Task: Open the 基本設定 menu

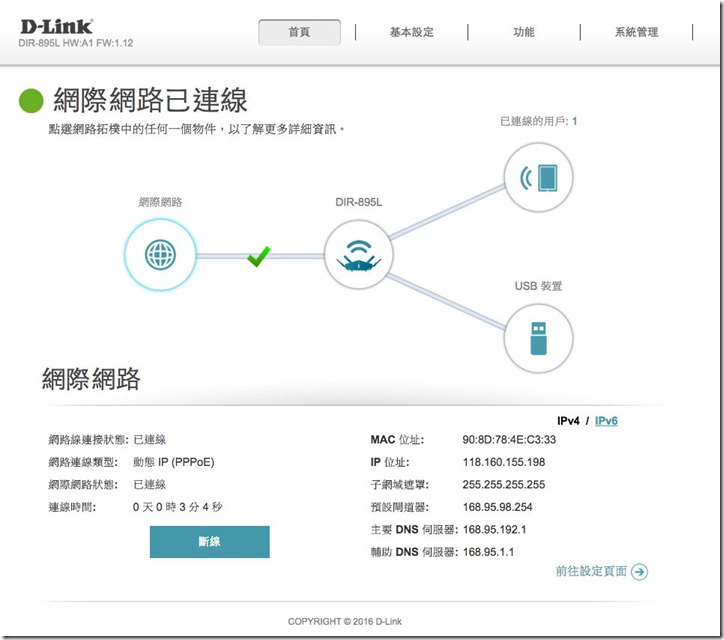Action: pos(411,32)
